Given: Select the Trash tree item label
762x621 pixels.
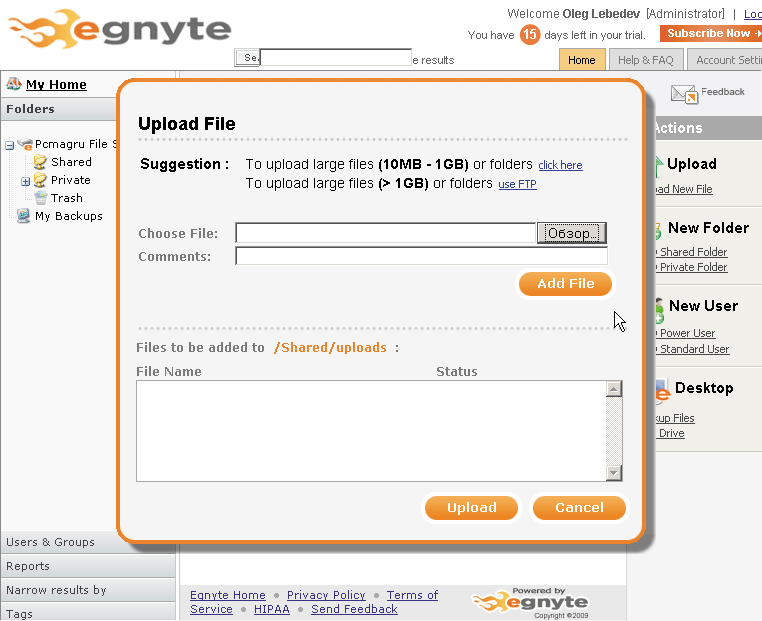Looking at the screenshot, I should (67, 198).
